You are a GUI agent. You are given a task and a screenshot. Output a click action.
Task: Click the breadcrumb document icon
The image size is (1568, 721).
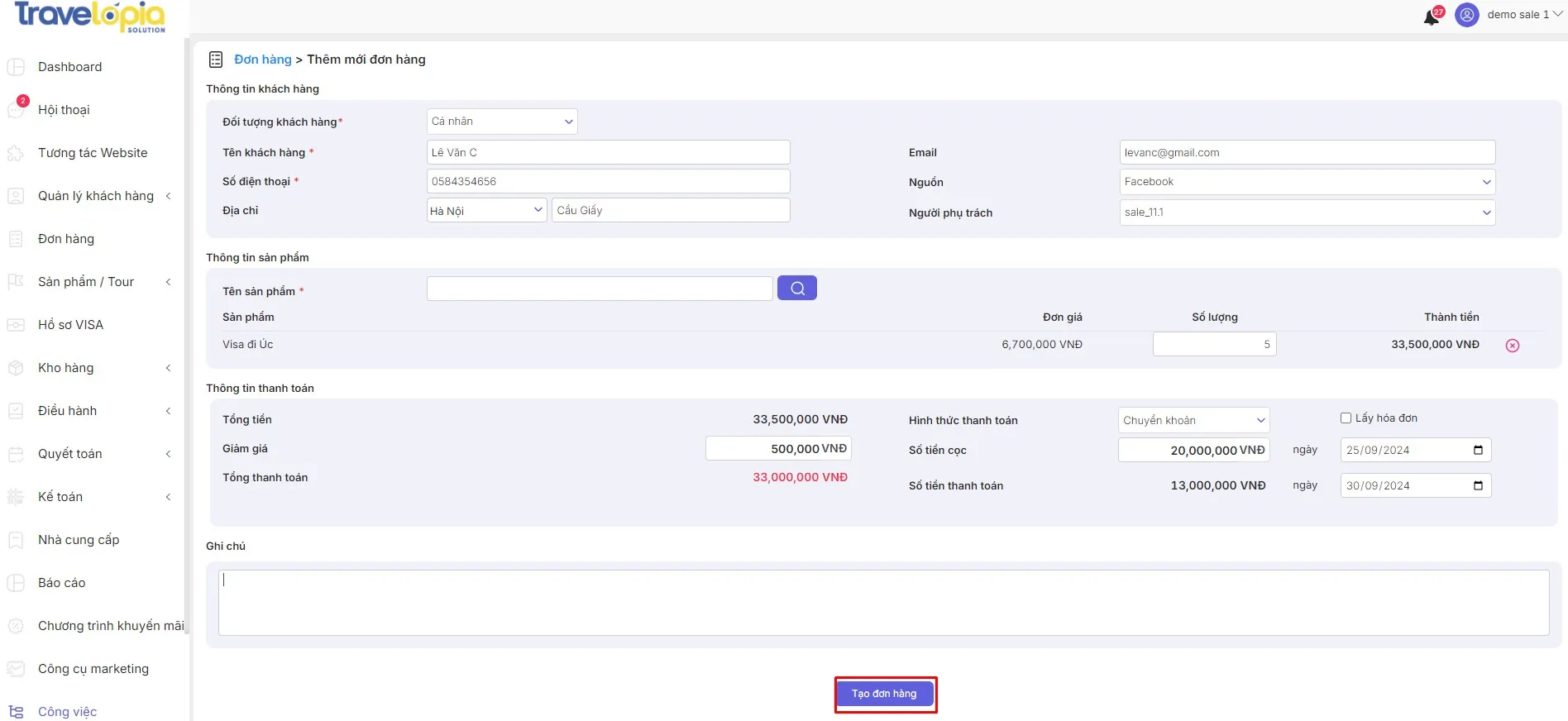[216, 60]
